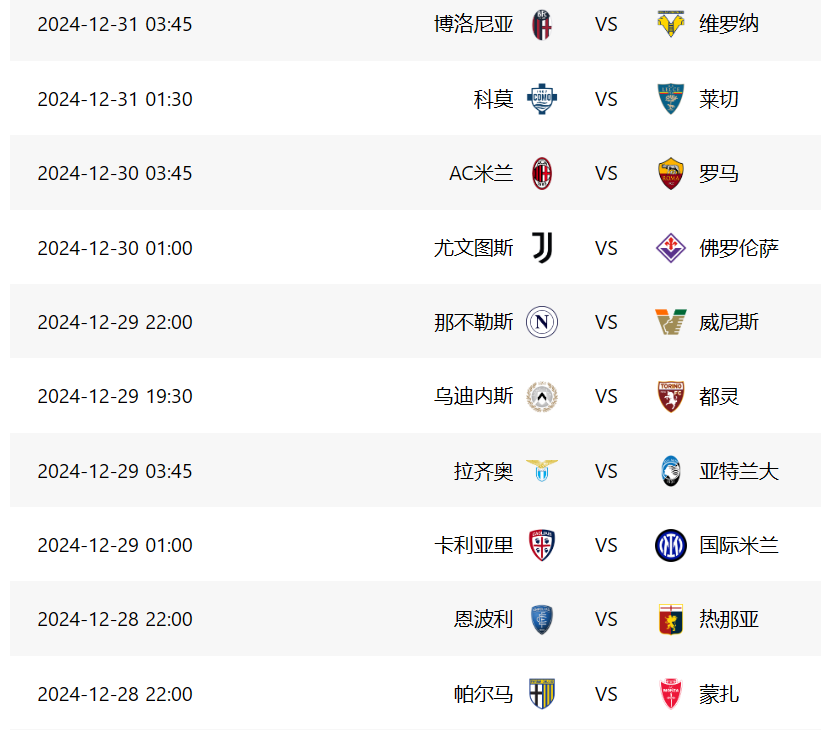This screenshot has height=738, width=821.
Task: Click the Genoa griffin crest
Action: 671,620
